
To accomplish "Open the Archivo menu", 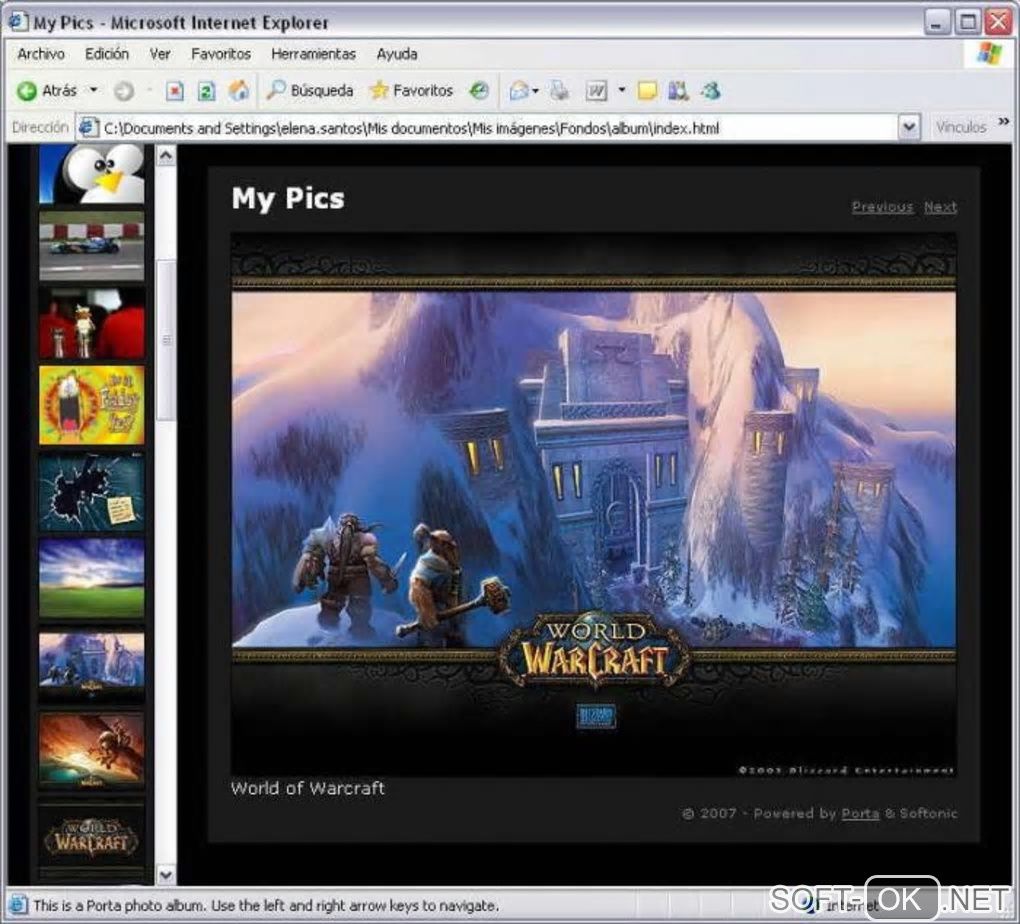I will point(41,54).
